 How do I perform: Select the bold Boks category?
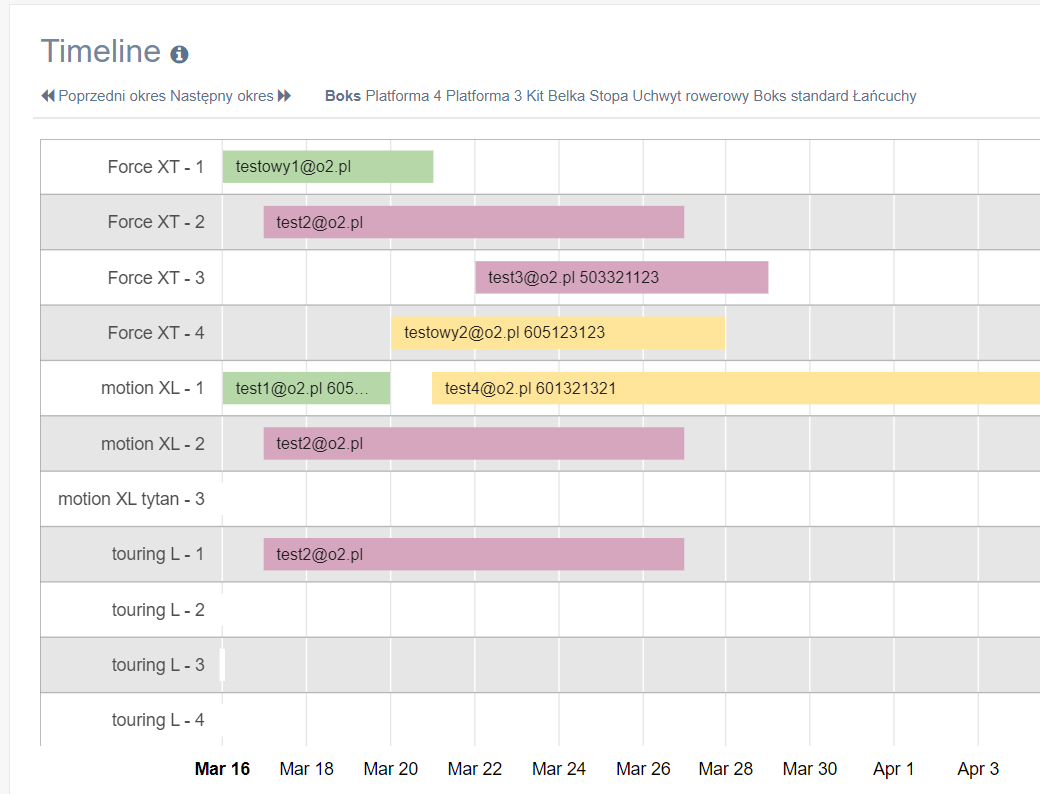pyautogui.click(x=343, y=96)
